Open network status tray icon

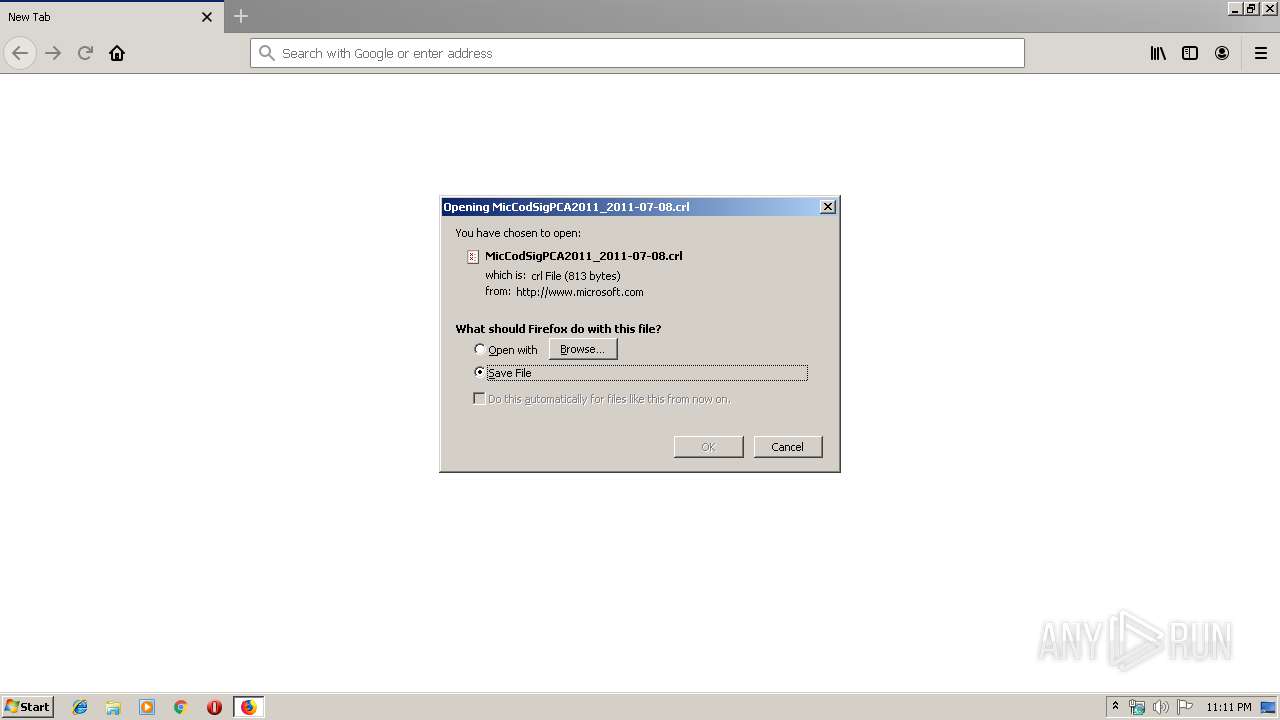1137,707
